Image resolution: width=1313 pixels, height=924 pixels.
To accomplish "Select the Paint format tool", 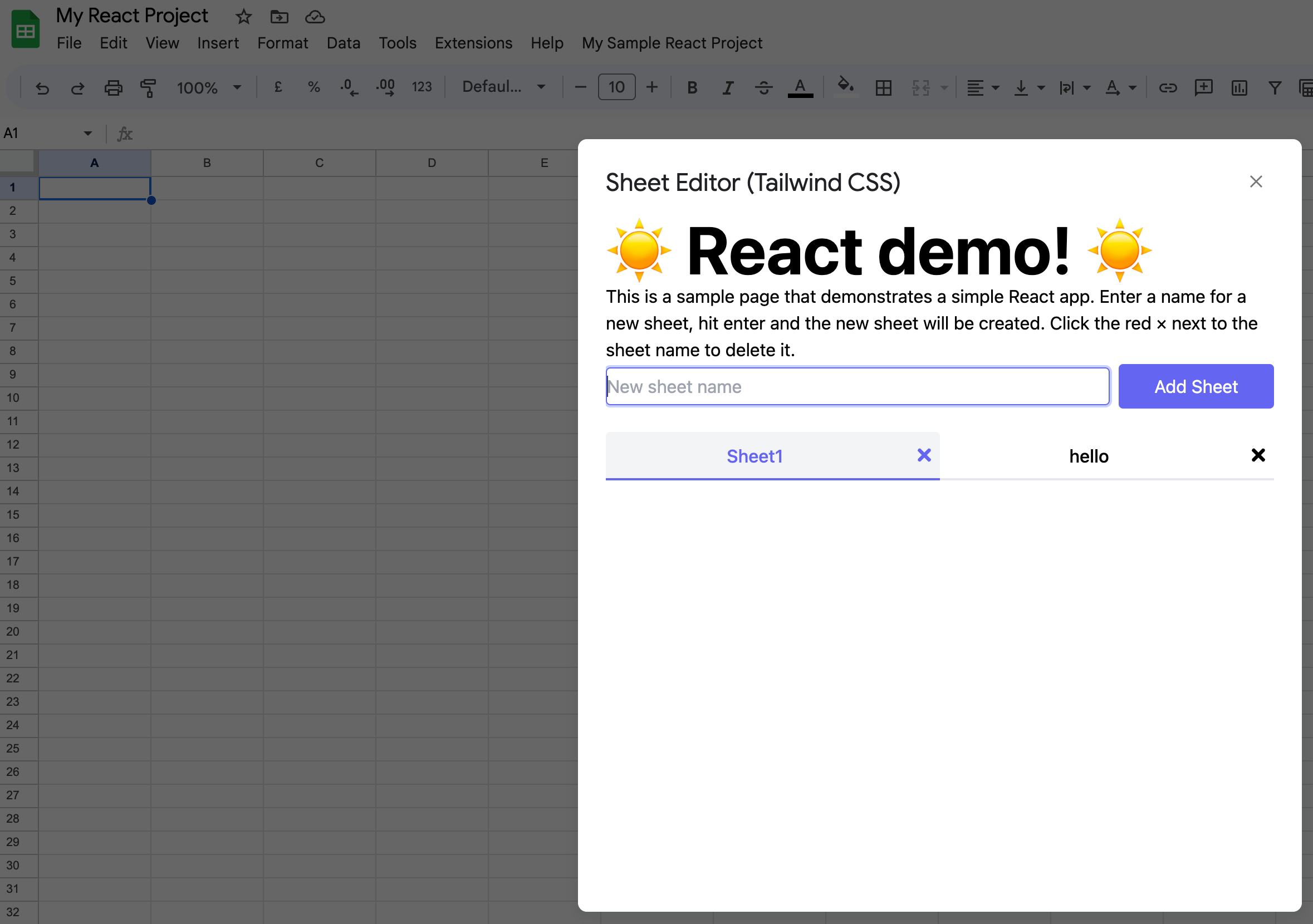I will [148, 88].
